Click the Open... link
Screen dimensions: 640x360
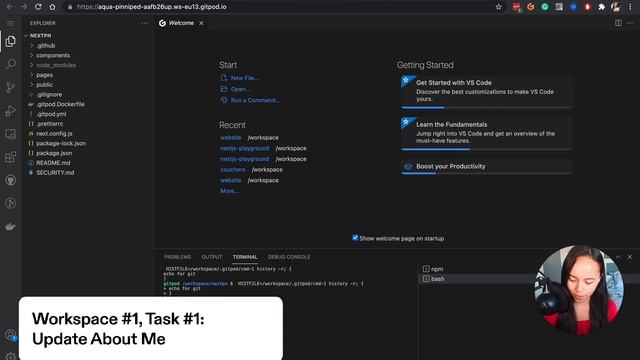click(240, 89)
